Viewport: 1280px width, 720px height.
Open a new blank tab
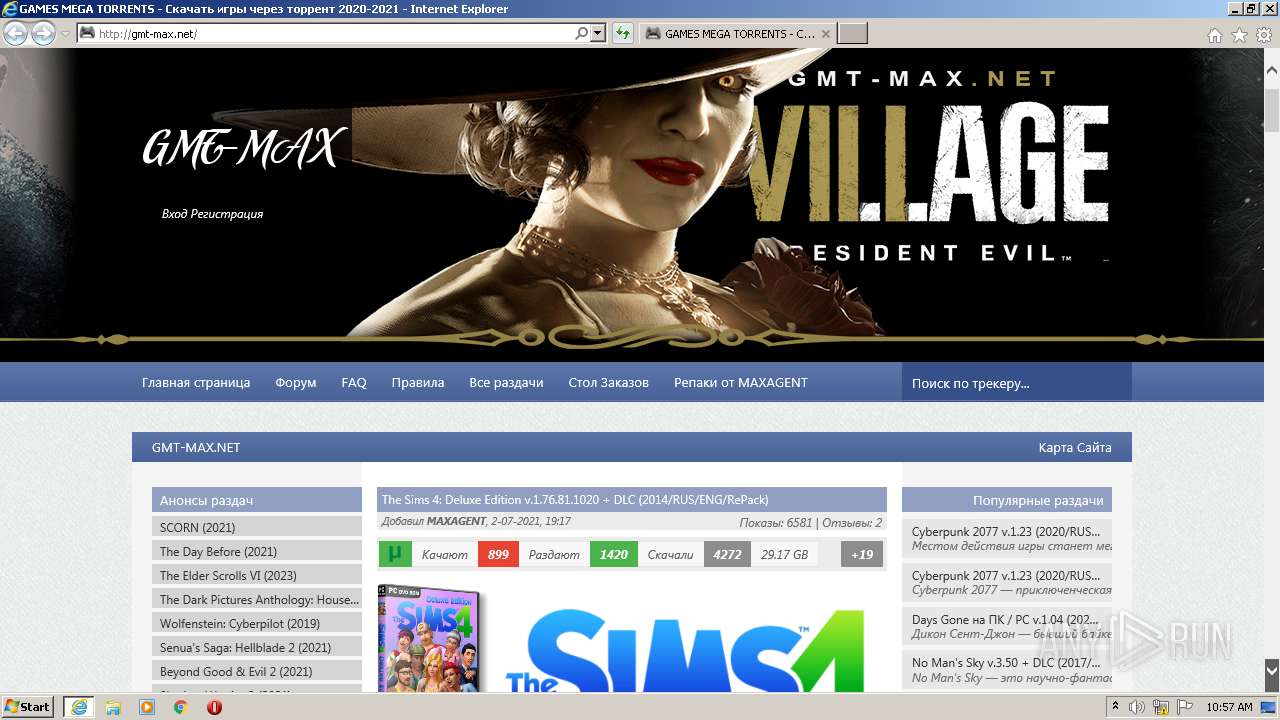[x=852, y=33]
